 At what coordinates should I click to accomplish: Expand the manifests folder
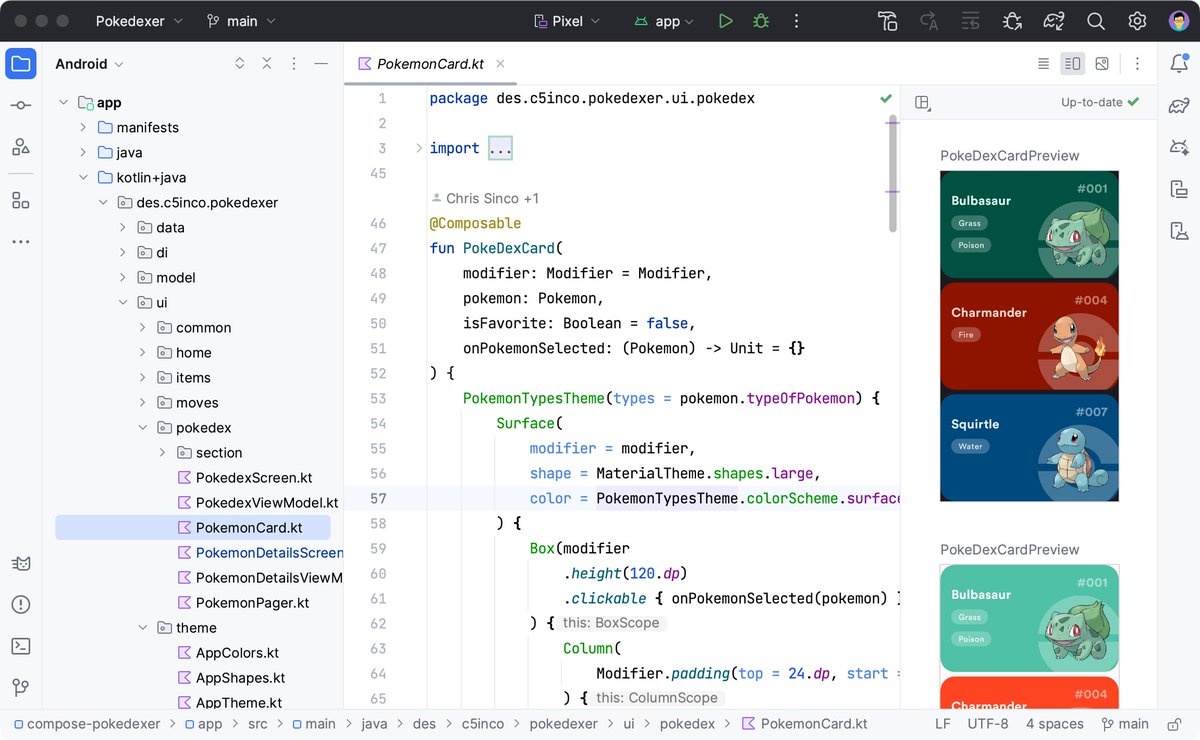(x=83, y=128)
